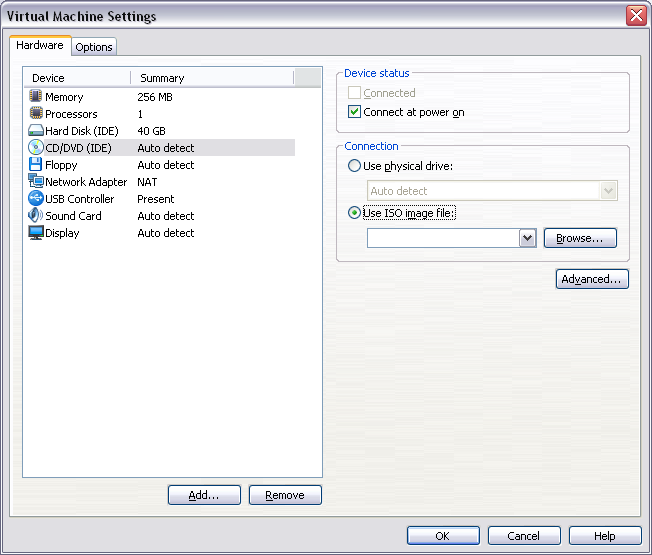Expand the ISO image file dropdown arrow
The height and width of the screenshot is (555, 652).
click(528, 238)
